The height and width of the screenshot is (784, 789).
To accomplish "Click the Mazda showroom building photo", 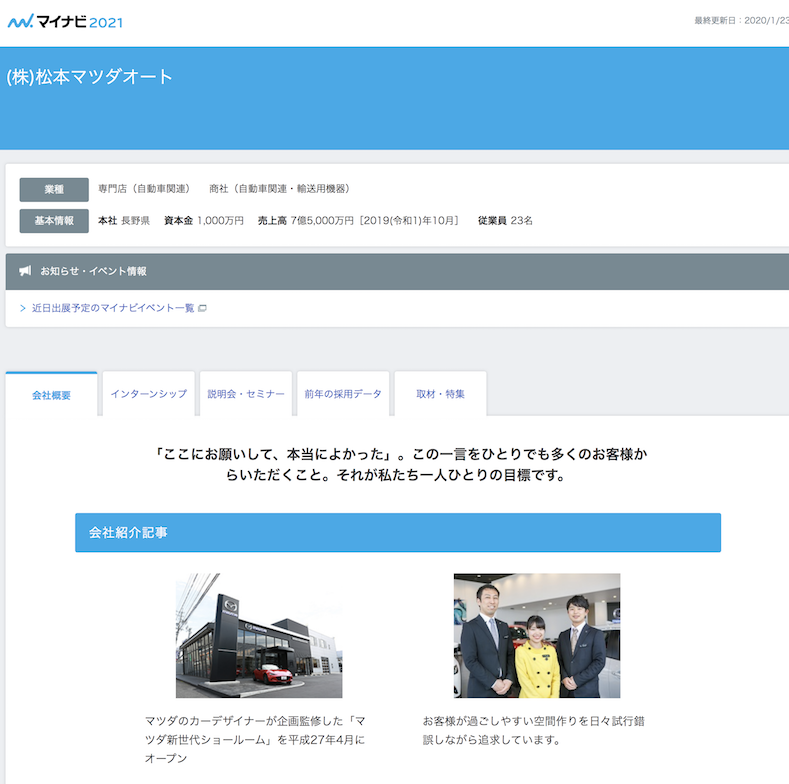I will [259, 635].
